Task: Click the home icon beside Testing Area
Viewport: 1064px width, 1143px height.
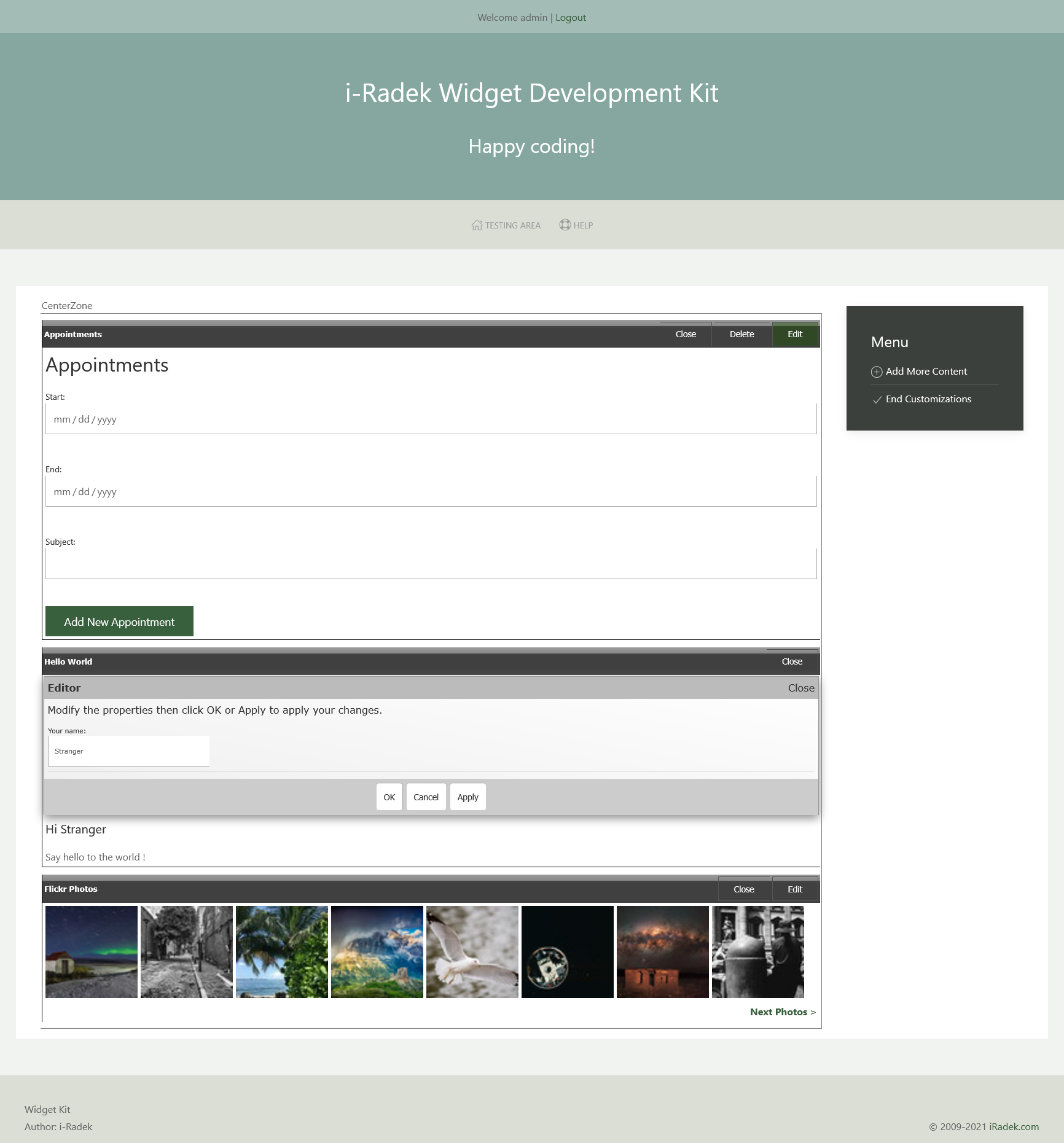Action: pyautogui.click(x=477, y=225)
